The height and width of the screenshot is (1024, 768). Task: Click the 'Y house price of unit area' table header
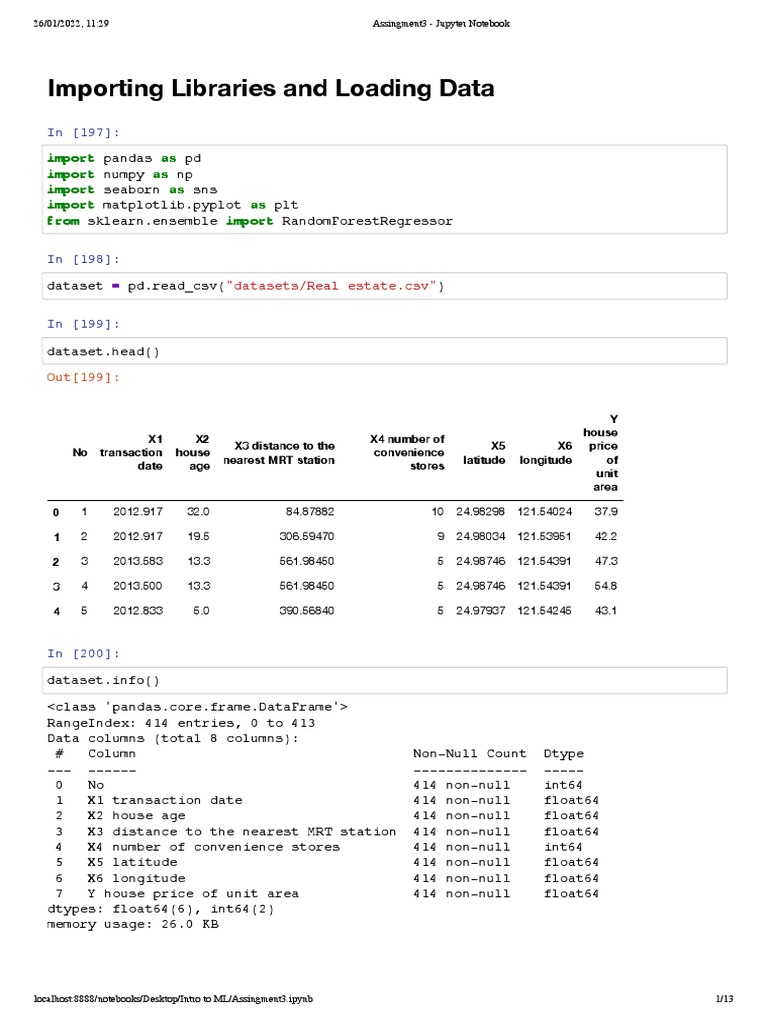point(601,453)
